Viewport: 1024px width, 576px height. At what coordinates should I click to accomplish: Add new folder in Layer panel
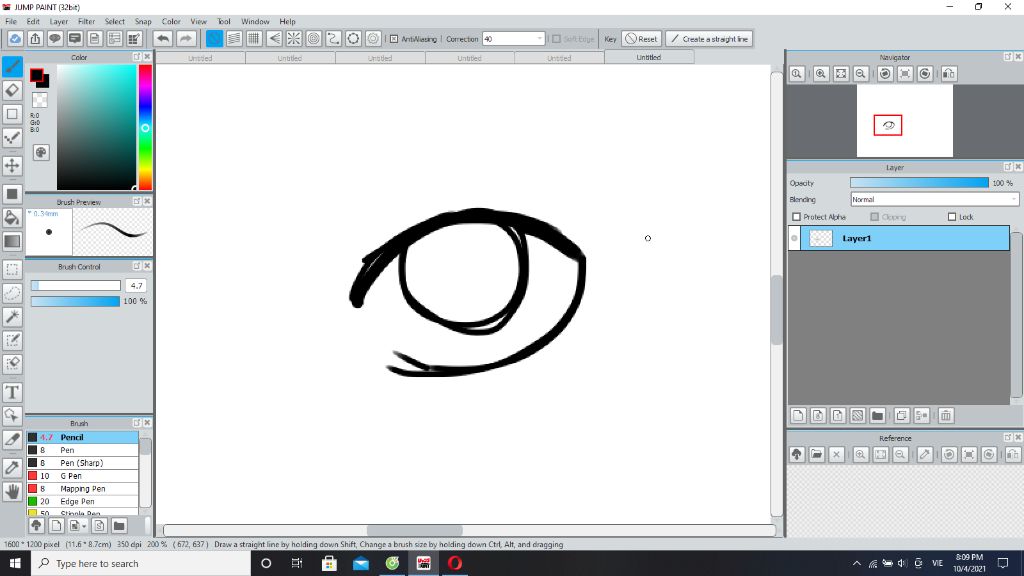click(878, 415)
